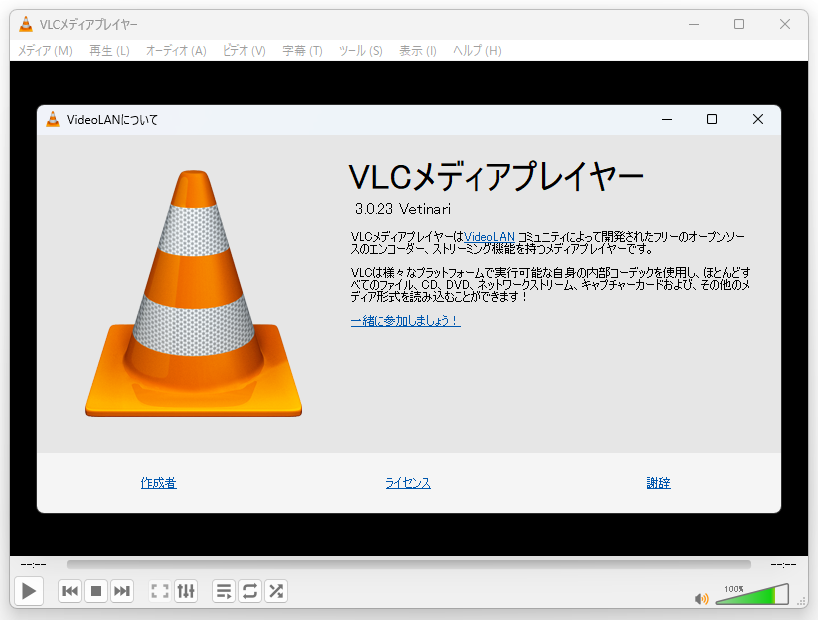Minimize the VideoLANについて dialog
The height and width of the screenshot is (620, 818).
pos(667,120)
